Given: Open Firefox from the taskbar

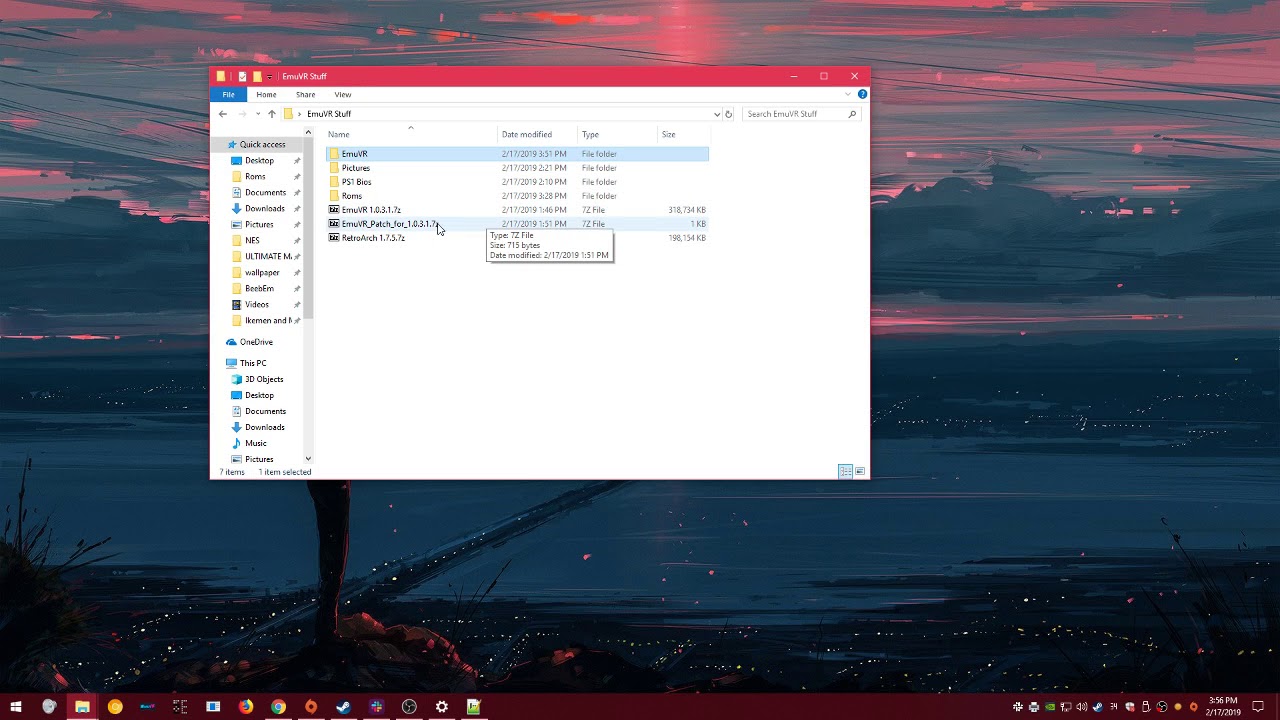Looking at the screenshot, I should [246, 707].
